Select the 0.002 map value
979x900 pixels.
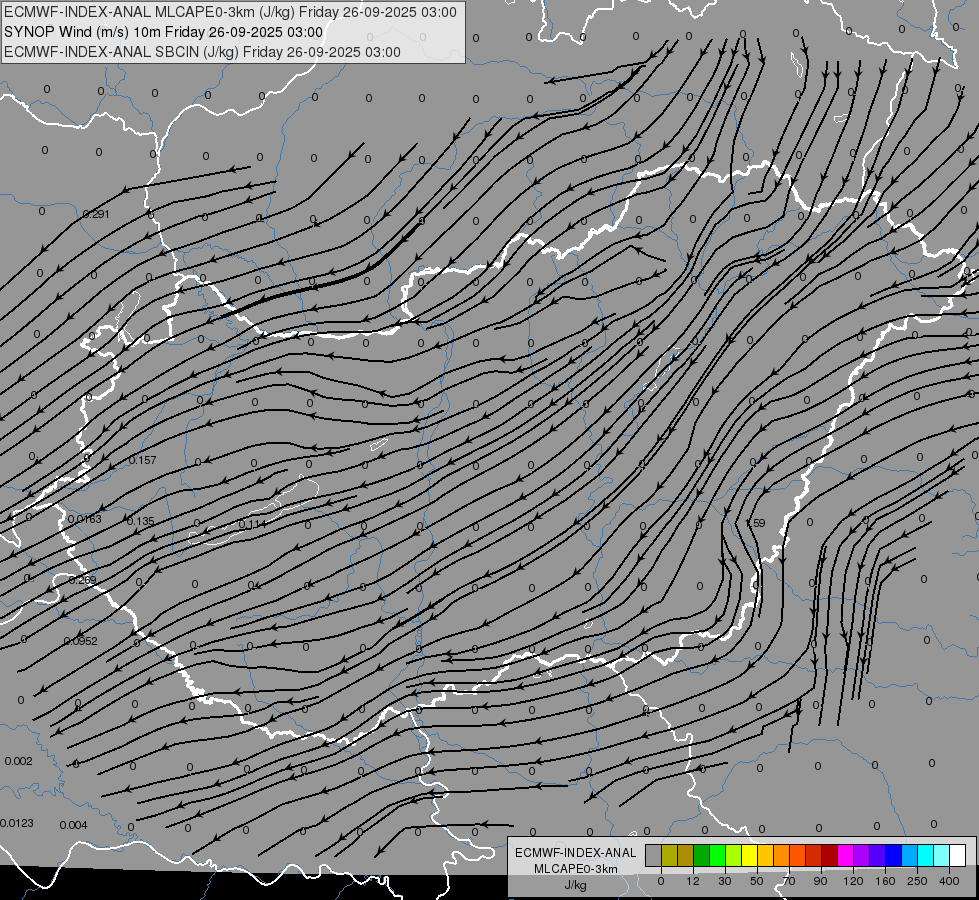[x=18, y=761]
